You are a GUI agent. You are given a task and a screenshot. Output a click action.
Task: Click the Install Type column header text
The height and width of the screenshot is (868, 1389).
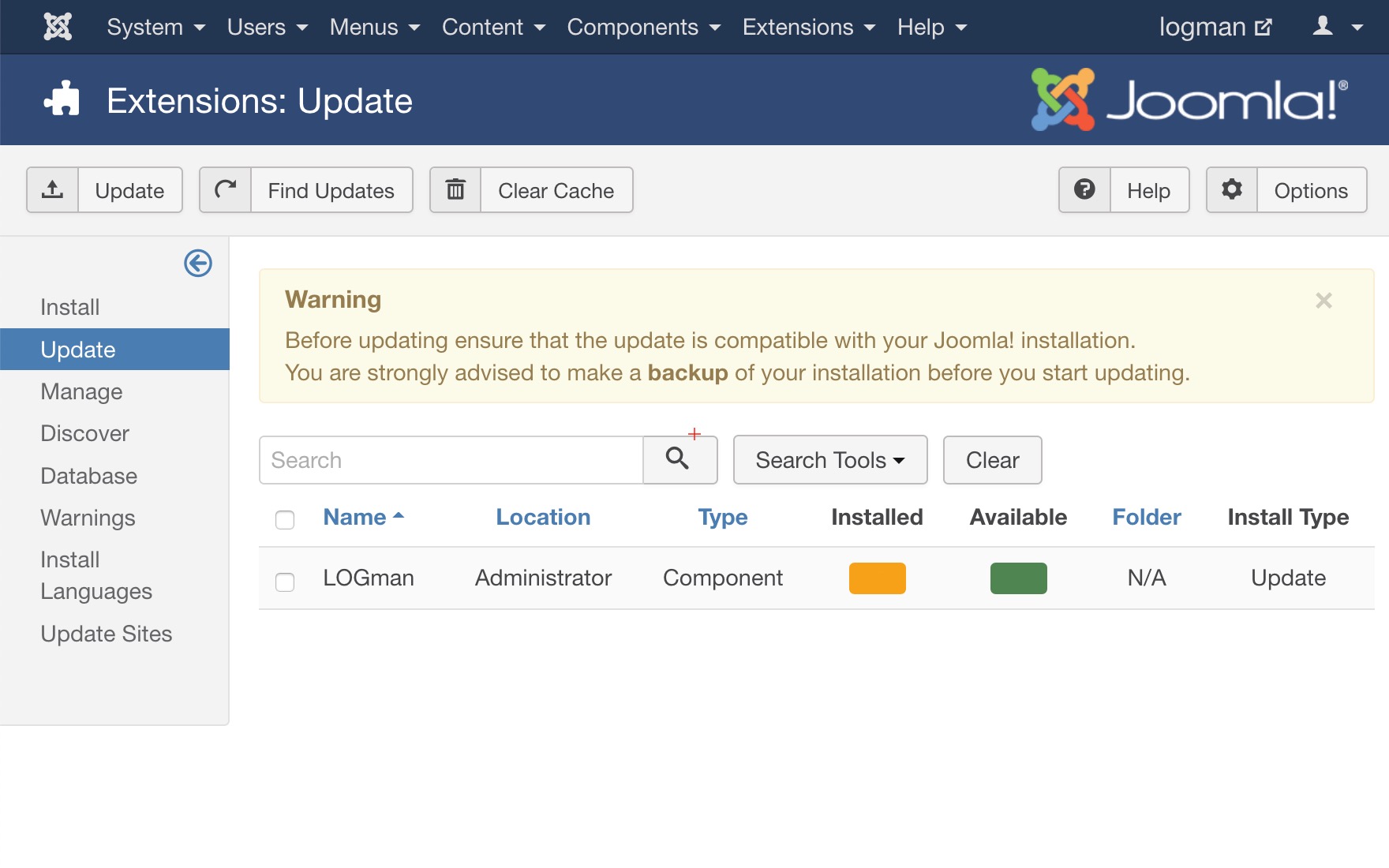click(x=1288, y=517)
